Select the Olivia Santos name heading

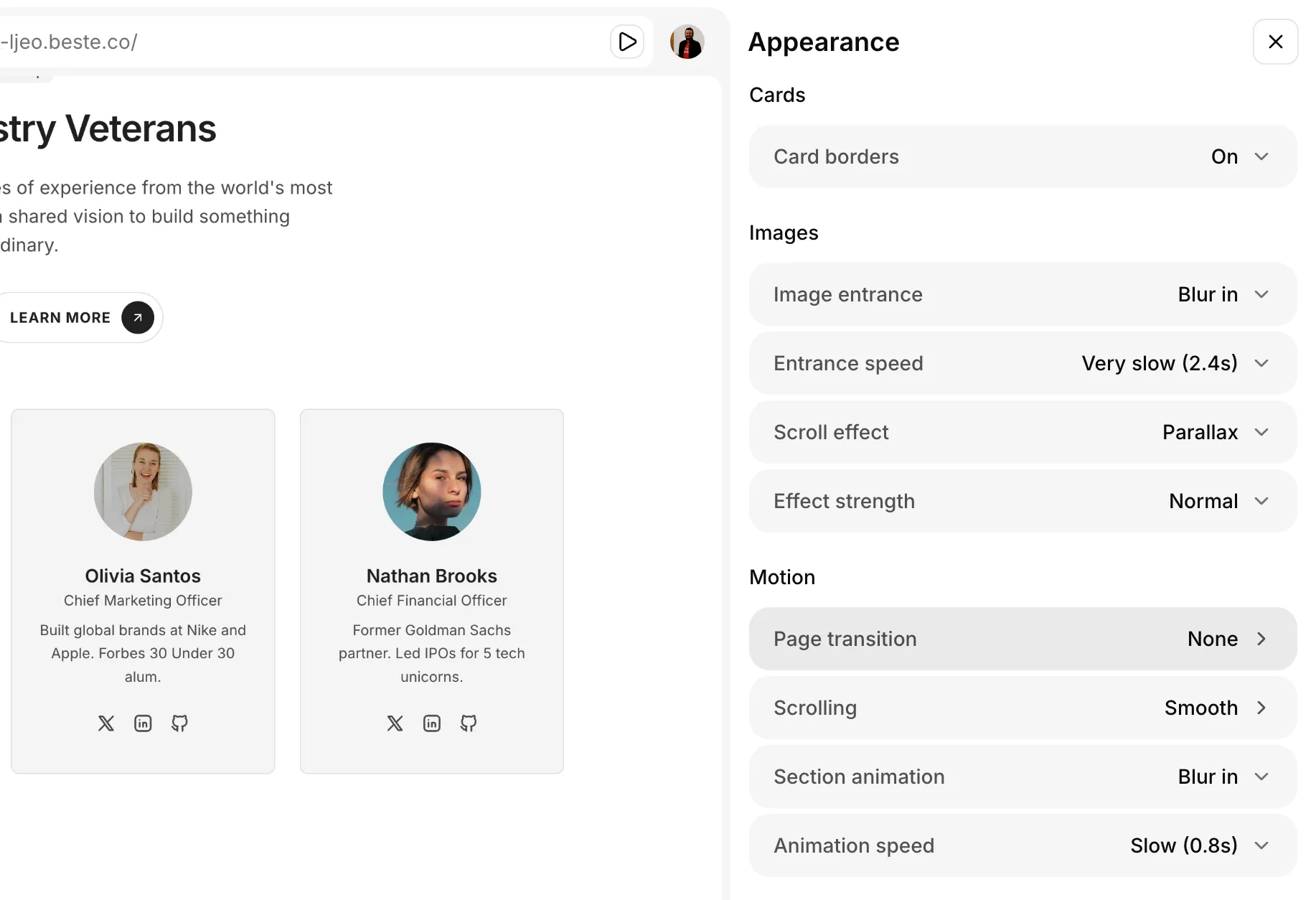(143, 576)
